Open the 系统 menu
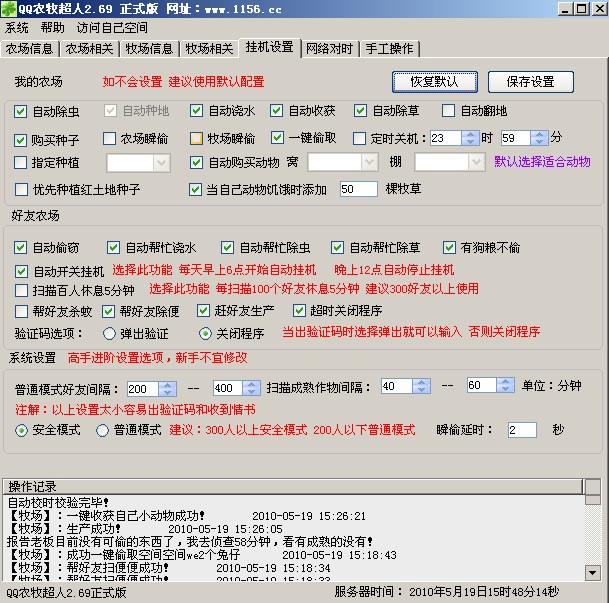609x603 pixels. tap(16, 28)
